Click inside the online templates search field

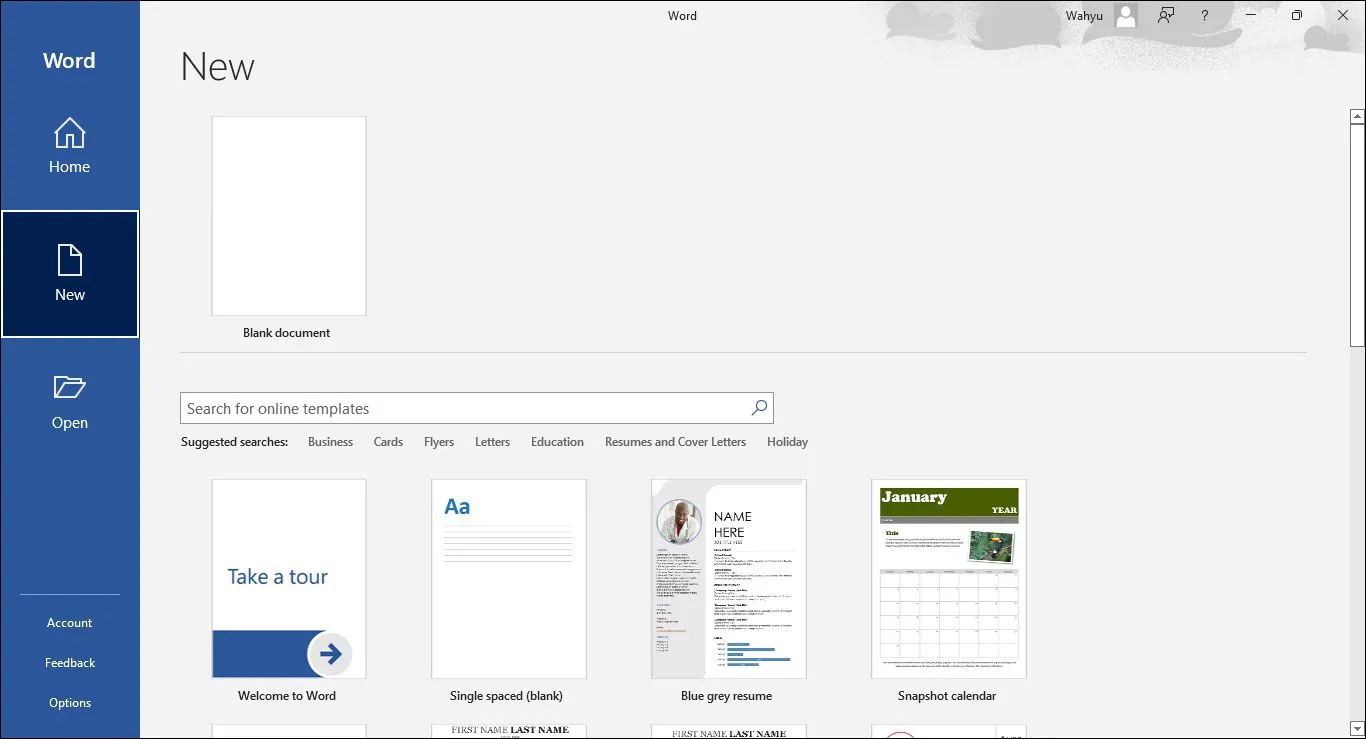(x=450, y=408)
